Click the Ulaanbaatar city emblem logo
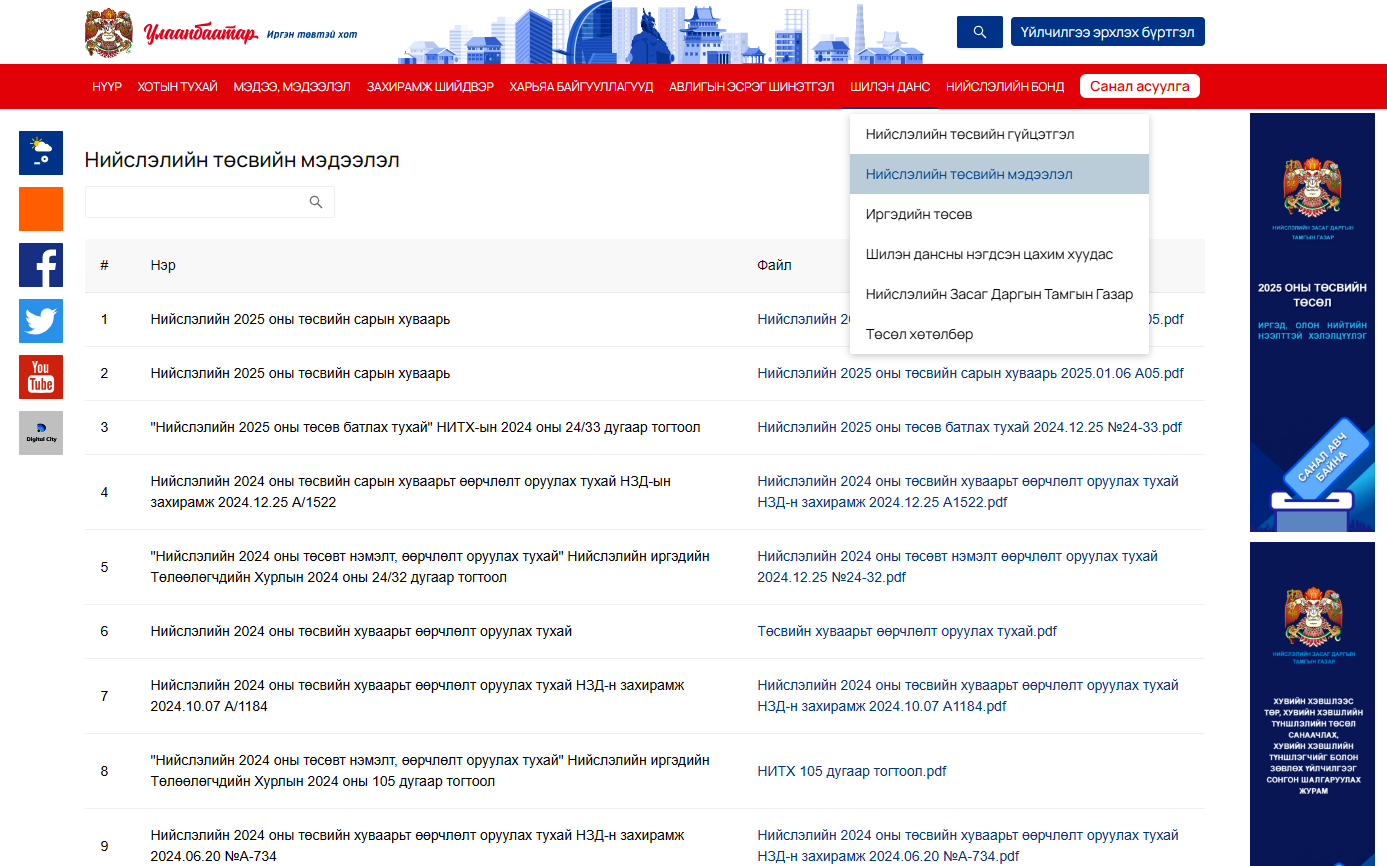Image resolution: width=1387 pixels, height=866 pixels. tap(109, 33)
